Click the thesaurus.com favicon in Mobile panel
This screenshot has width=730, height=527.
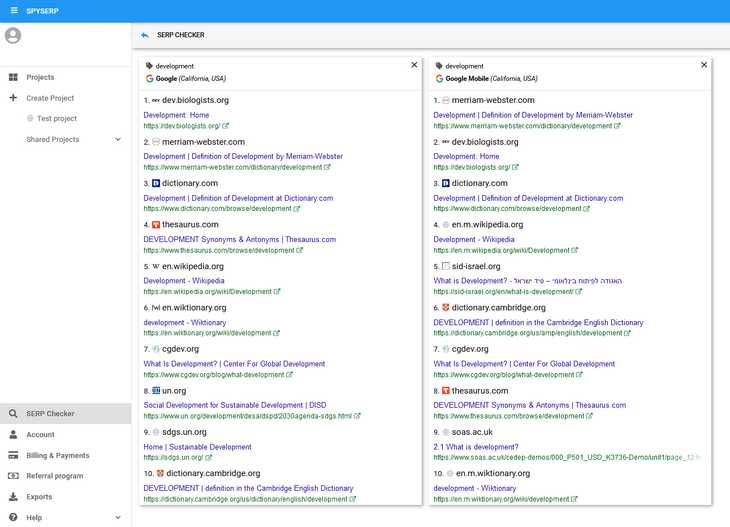[x=446, y=391]
